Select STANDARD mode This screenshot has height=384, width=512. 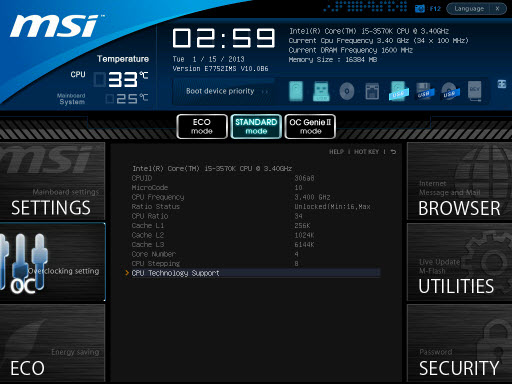[x=256, y=126]
